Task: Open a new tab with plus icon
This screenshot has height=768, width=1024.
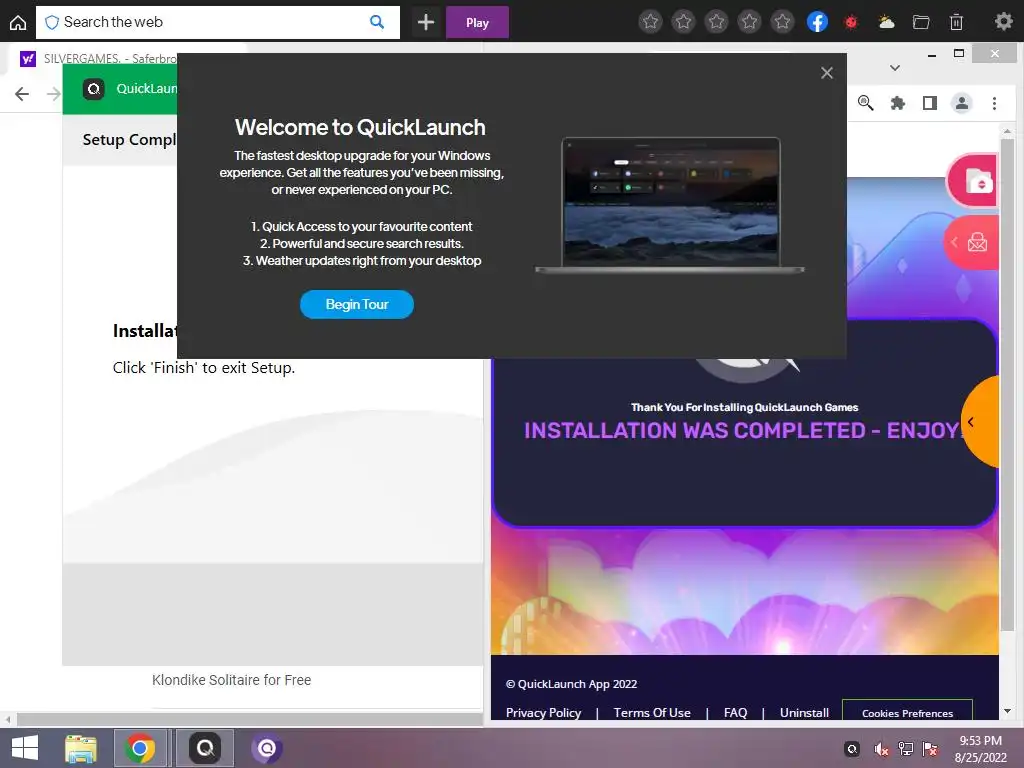Action: coord(426,22)
